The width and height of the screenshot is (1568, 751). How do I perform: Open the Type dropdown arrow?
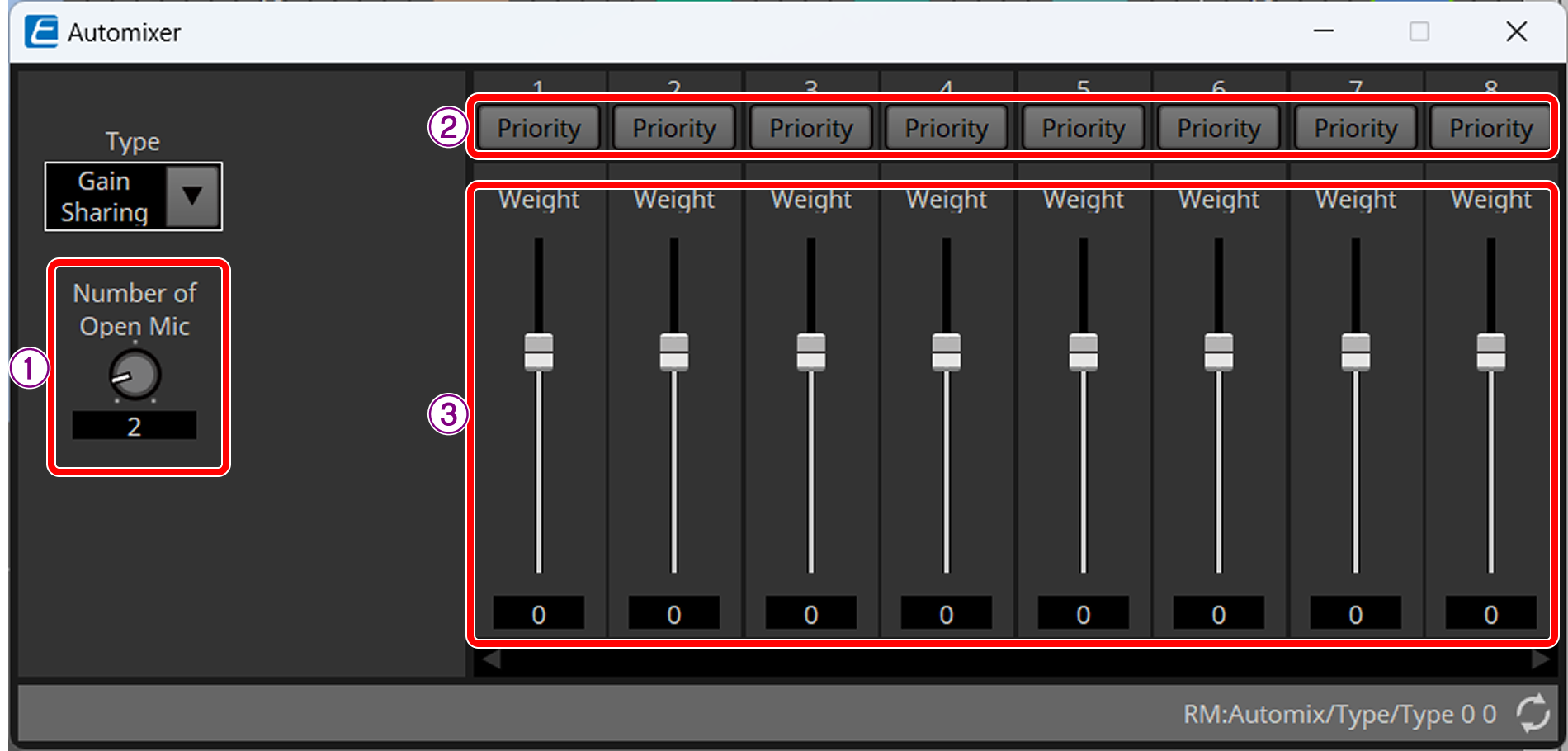pos(192,196)
